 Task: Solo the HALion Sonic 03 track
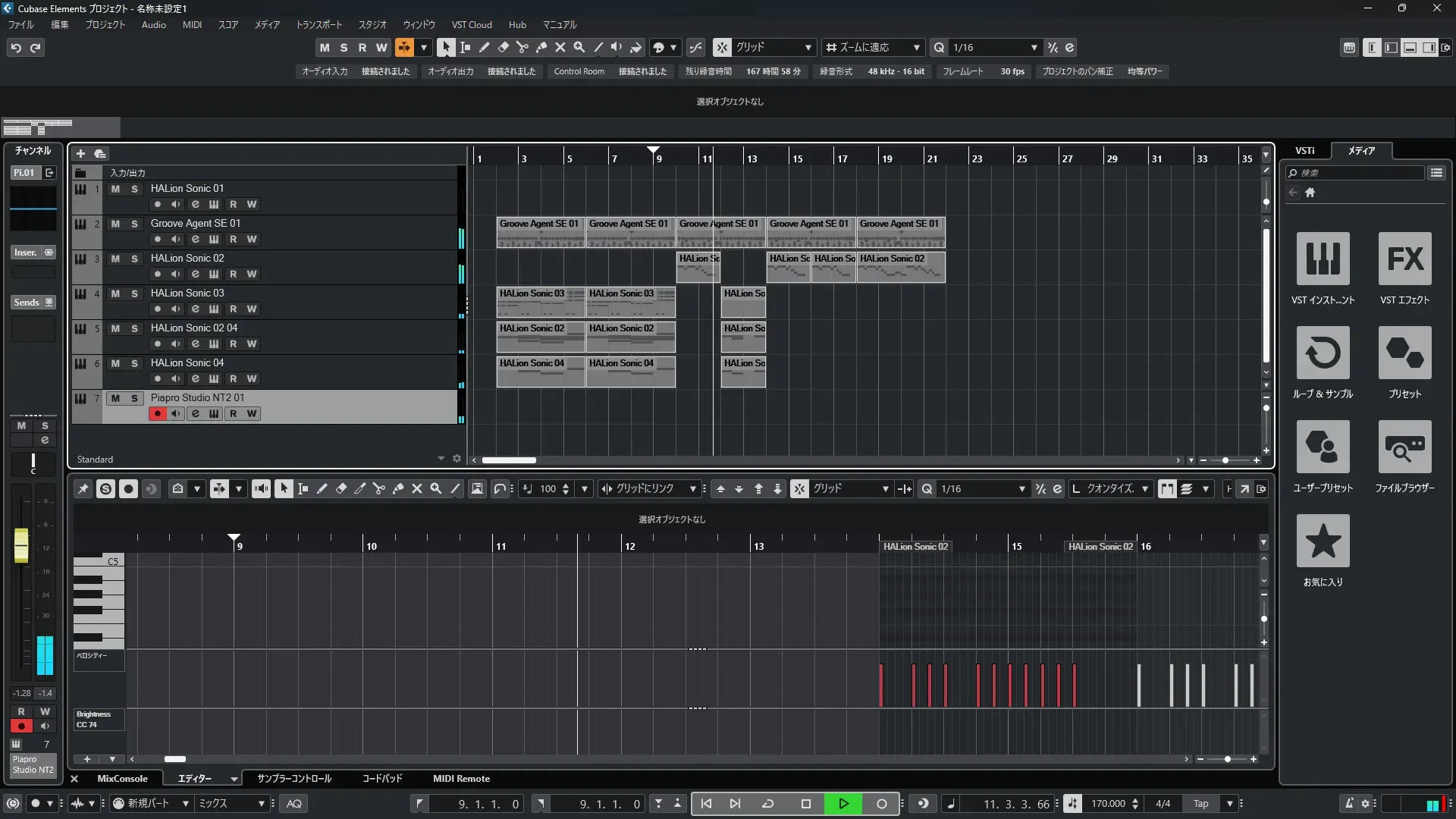[134, 293]
